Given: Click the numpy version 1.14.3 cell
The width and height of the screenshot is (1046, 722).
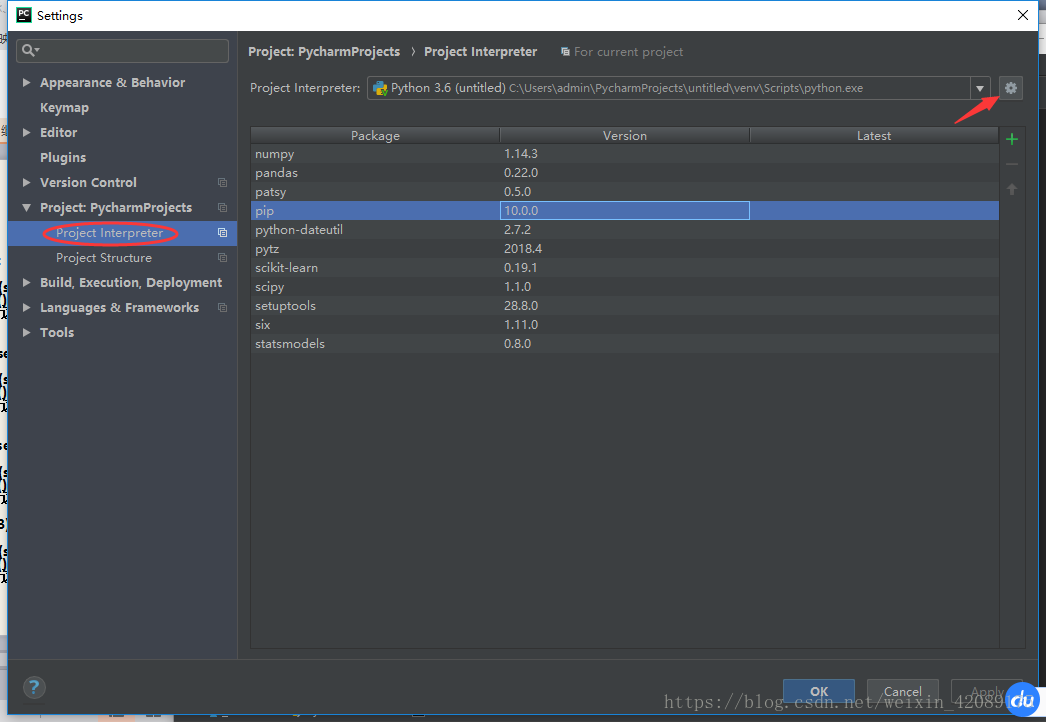Looking at the screenshot, I should [624, 153].
